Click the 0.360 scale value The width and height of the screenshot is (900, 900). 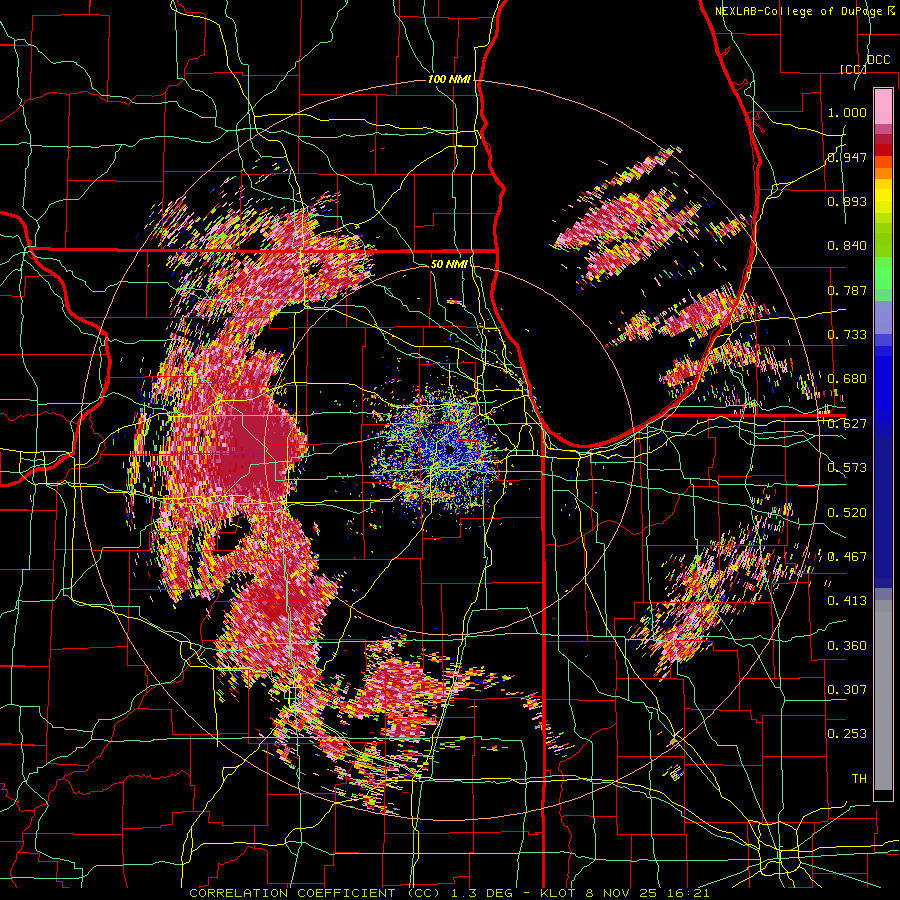point(847,646)
